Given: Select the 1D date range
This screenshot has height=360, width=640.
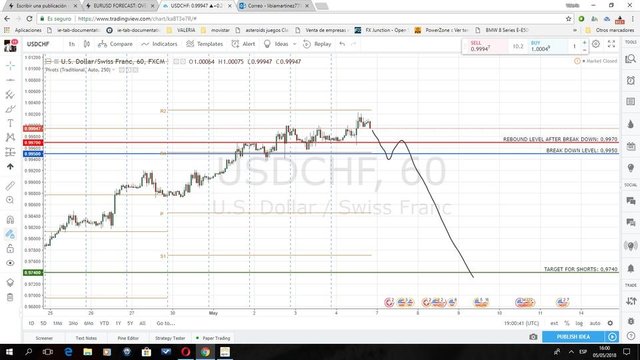Looking at the screenshot, I should 31,323.
